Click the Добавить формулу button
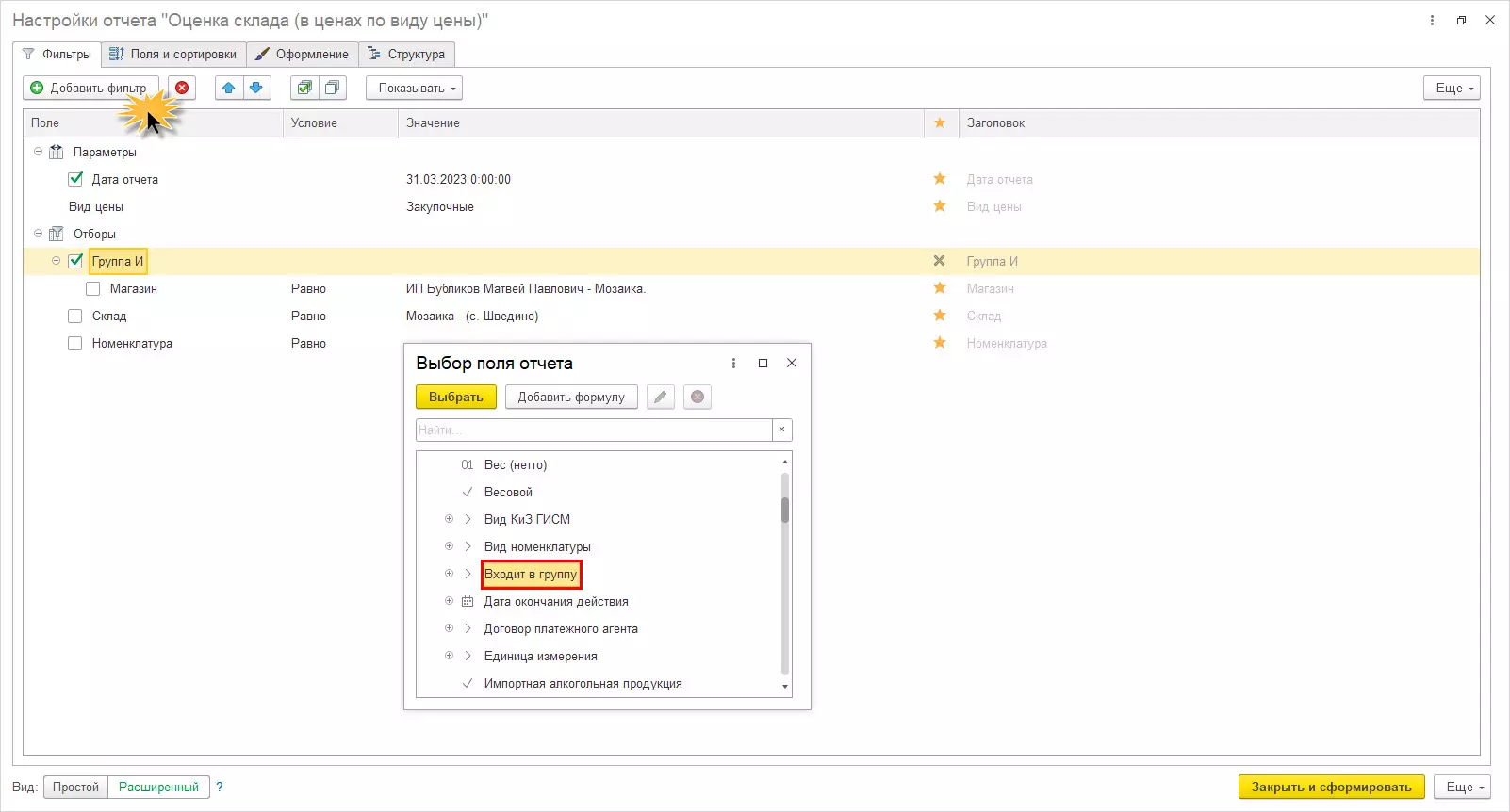 tap(571, 397)
